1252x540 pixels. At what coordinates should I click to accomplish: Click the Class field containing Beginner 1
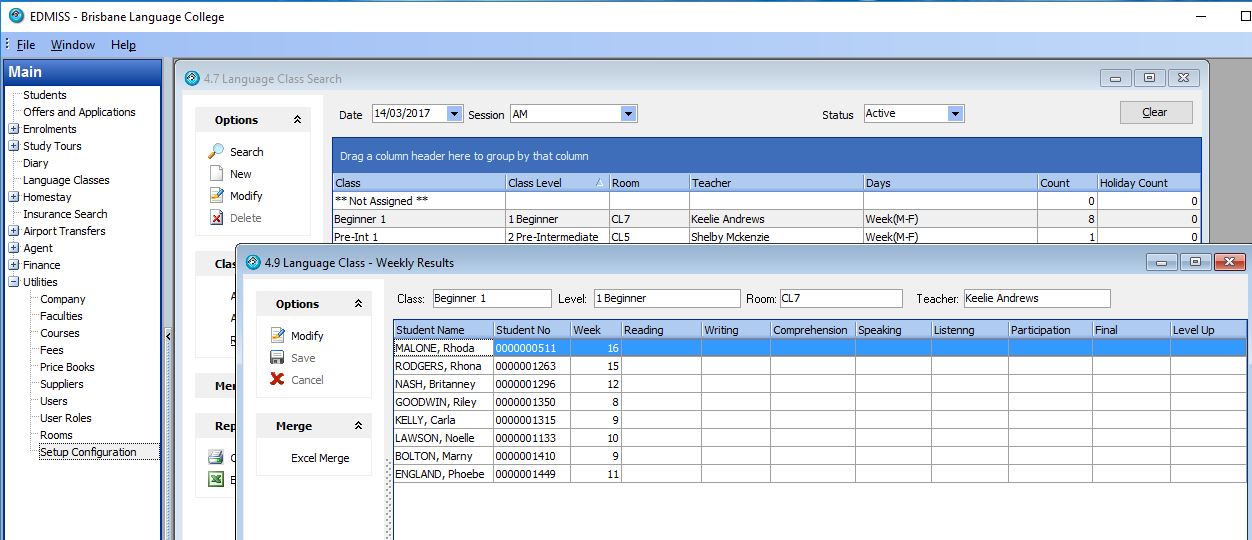490,298
